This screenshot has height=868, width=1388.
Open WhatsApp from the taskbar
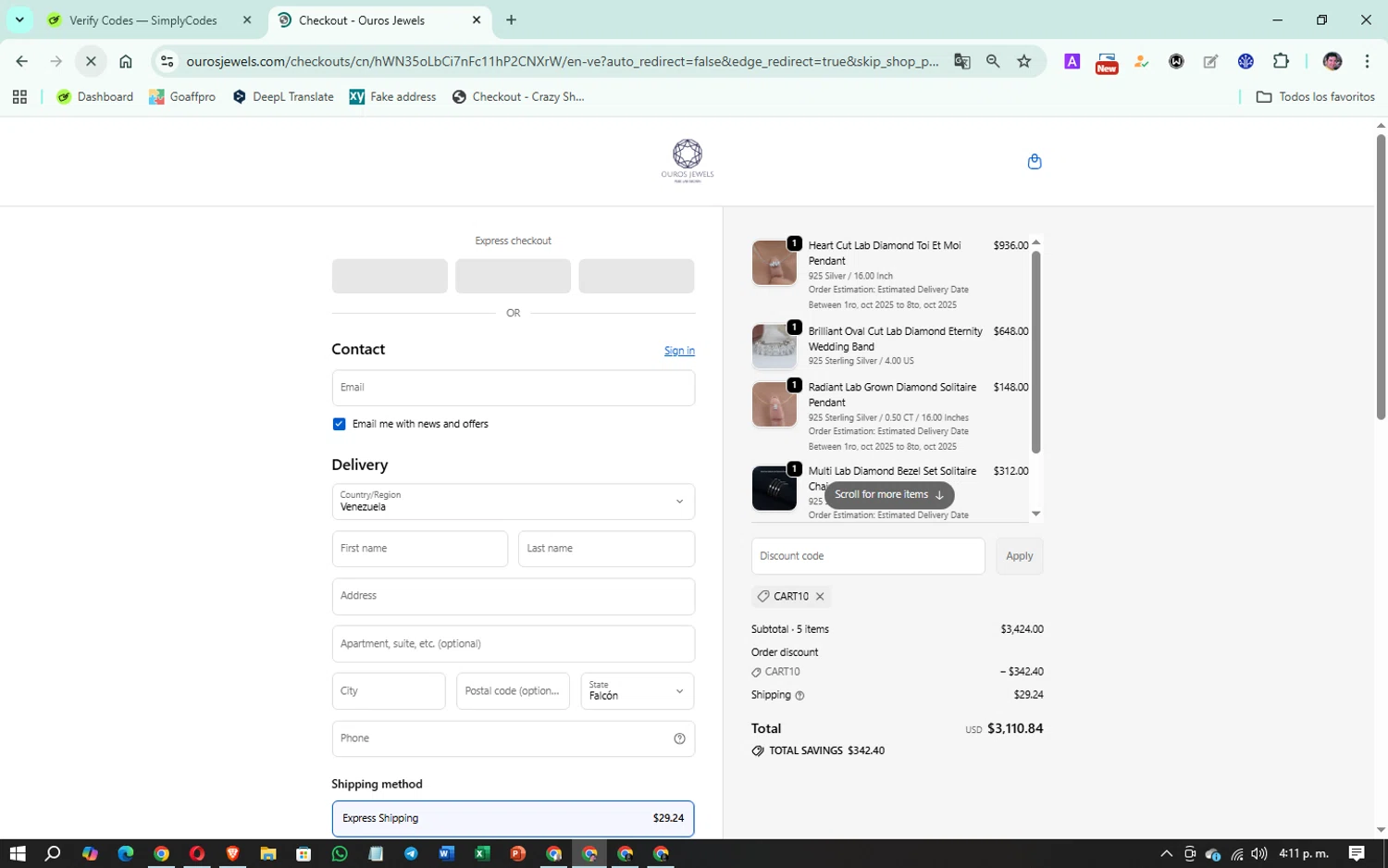[340, 853]
